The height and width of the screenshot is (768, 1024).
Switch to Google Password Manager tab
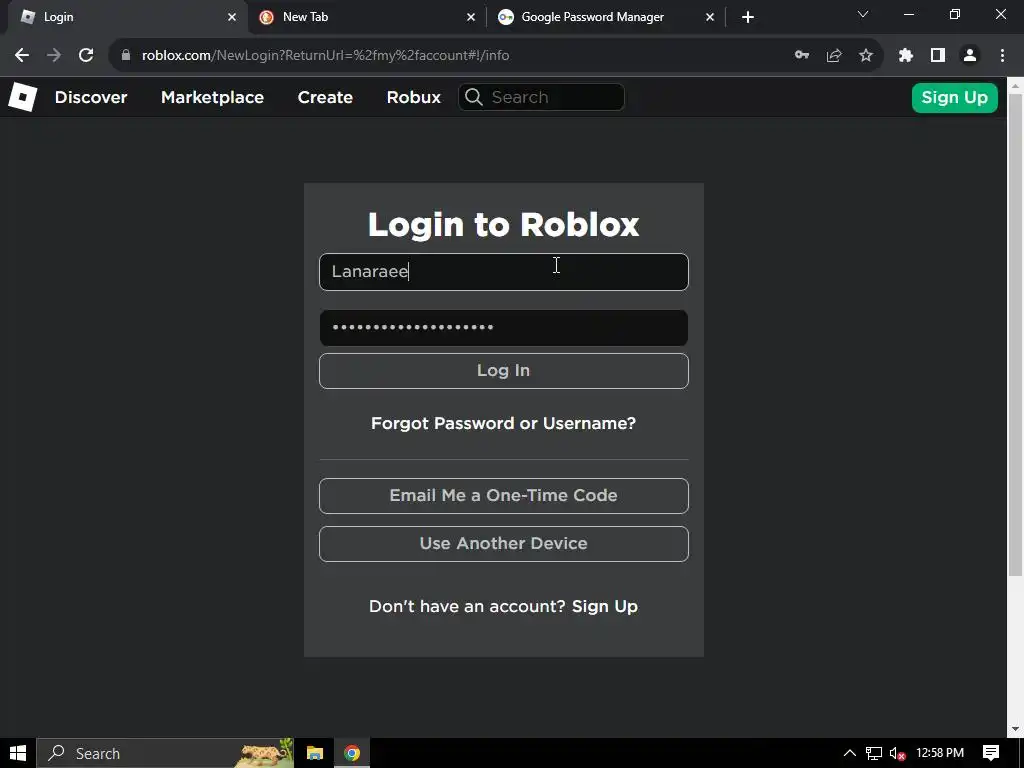tap(604, 17)
